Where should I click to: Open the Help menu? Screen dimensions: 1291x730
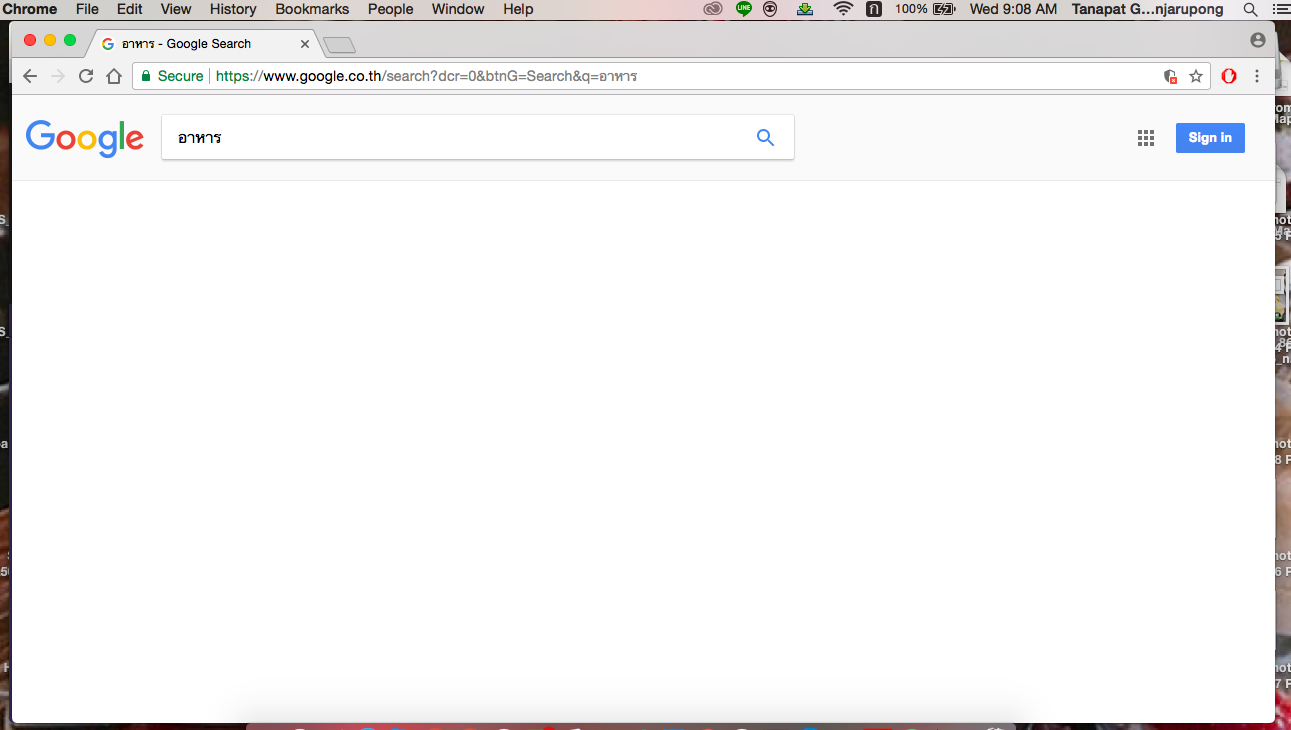pos(518,9)
